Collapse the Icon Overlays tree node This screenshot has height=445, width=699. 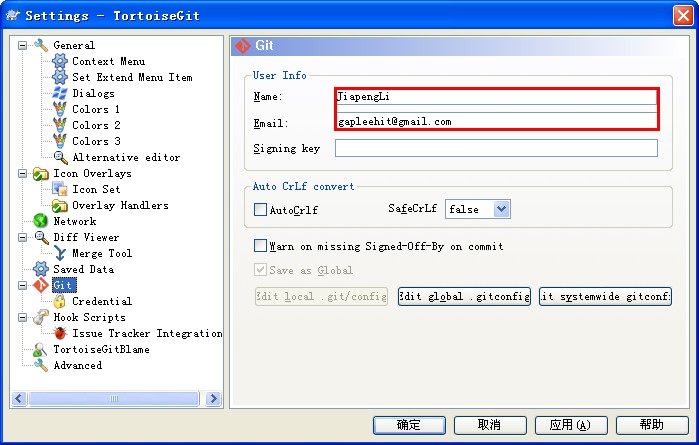[23, 174]
